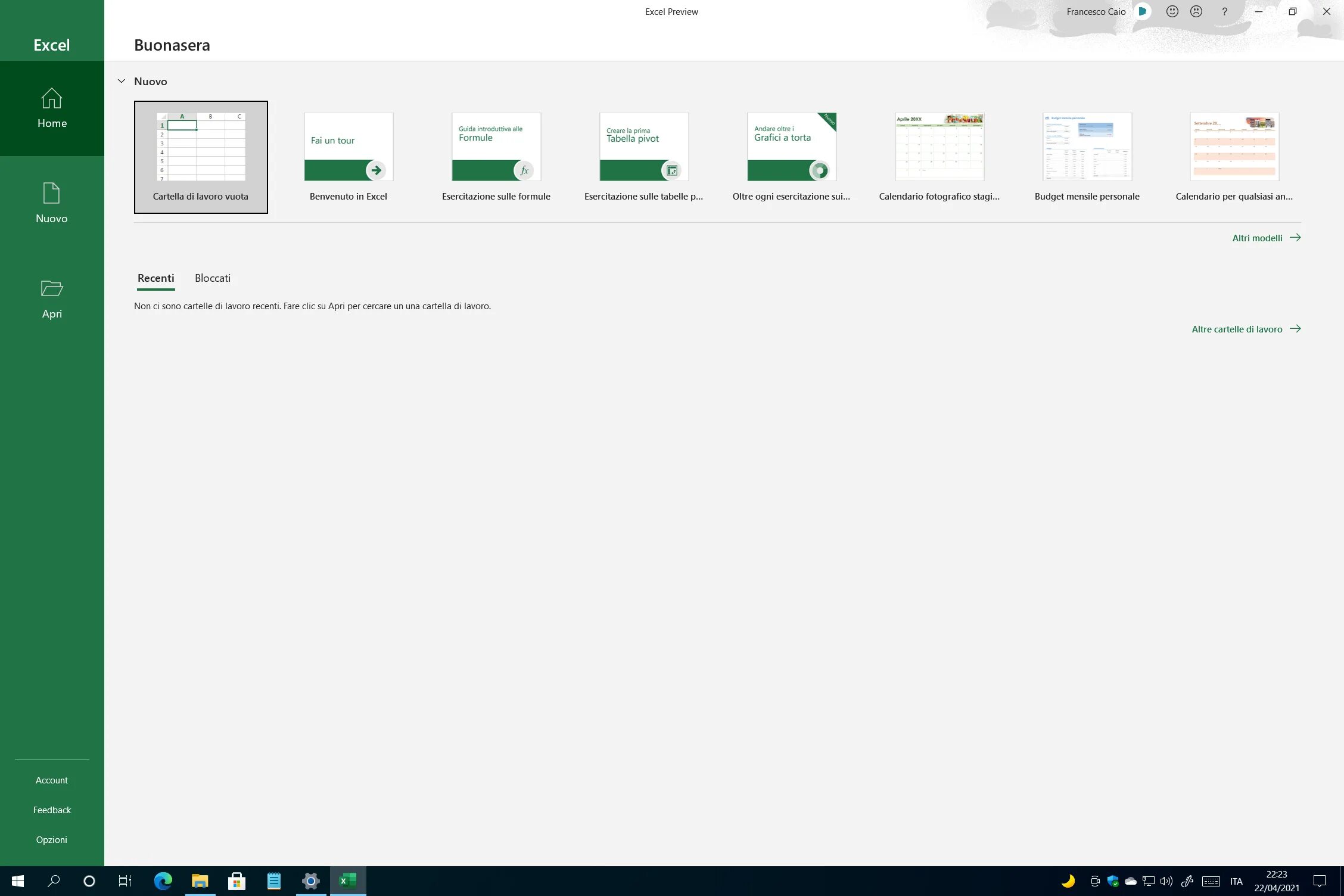Open the Apri folder icon
This screenshot has width=1344, height=896.
coord(52,289)
